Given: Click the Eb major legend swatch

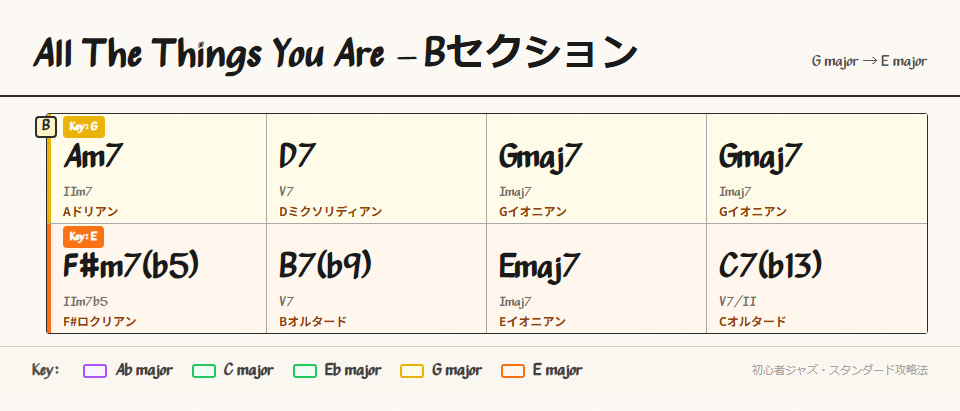Looking at the screenshot, I should (305, 371).
